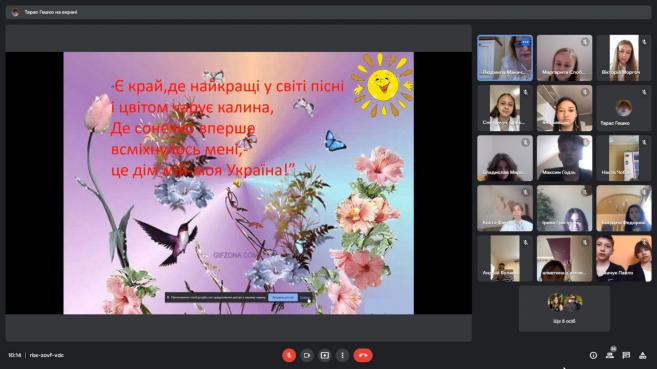Click the presenter banner Тарас Гешко at top
Screen dimensions: 657x369
click(51, 12)
